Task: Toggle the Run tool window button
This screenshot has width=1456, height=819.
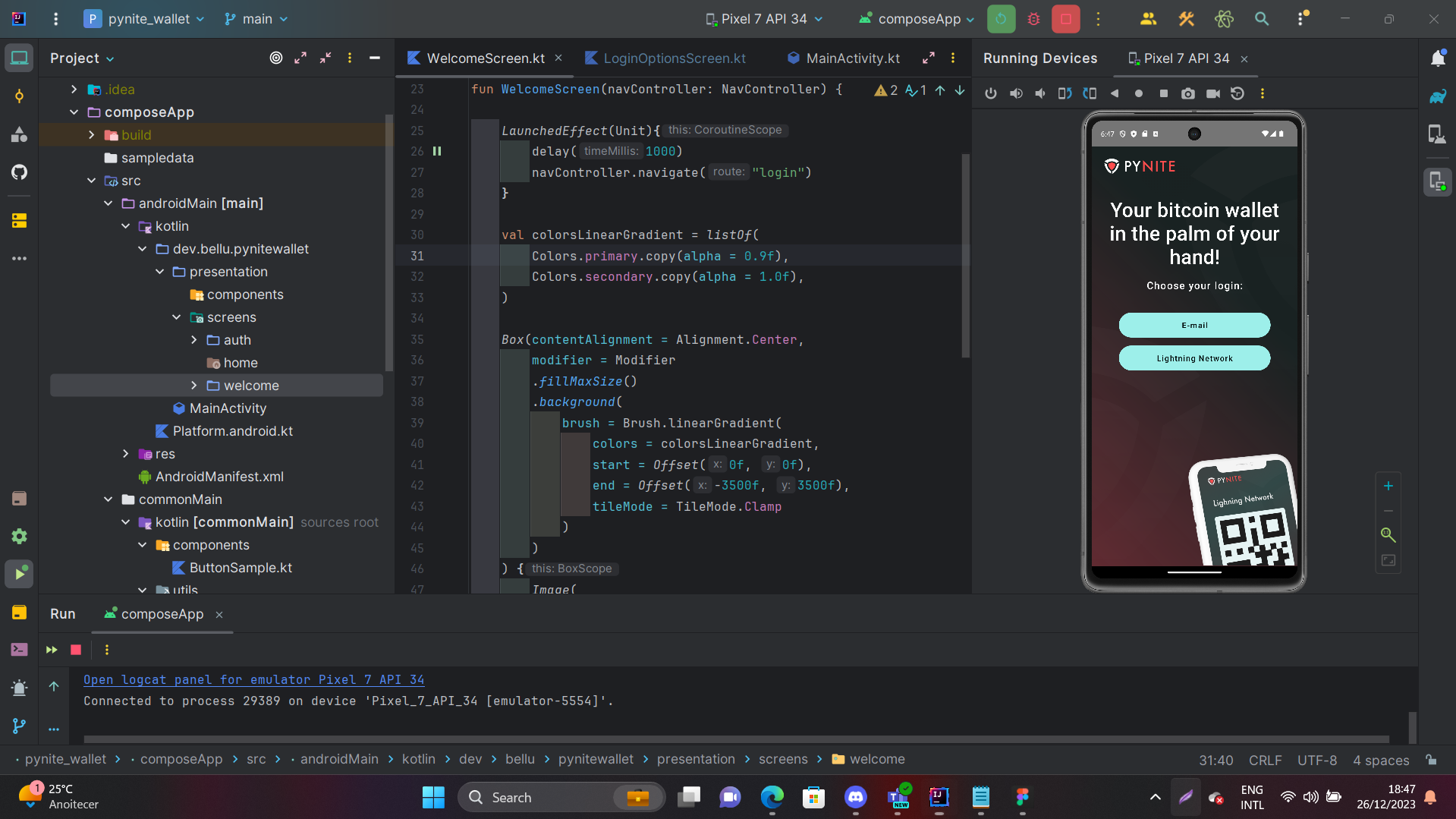Action: 19,574
